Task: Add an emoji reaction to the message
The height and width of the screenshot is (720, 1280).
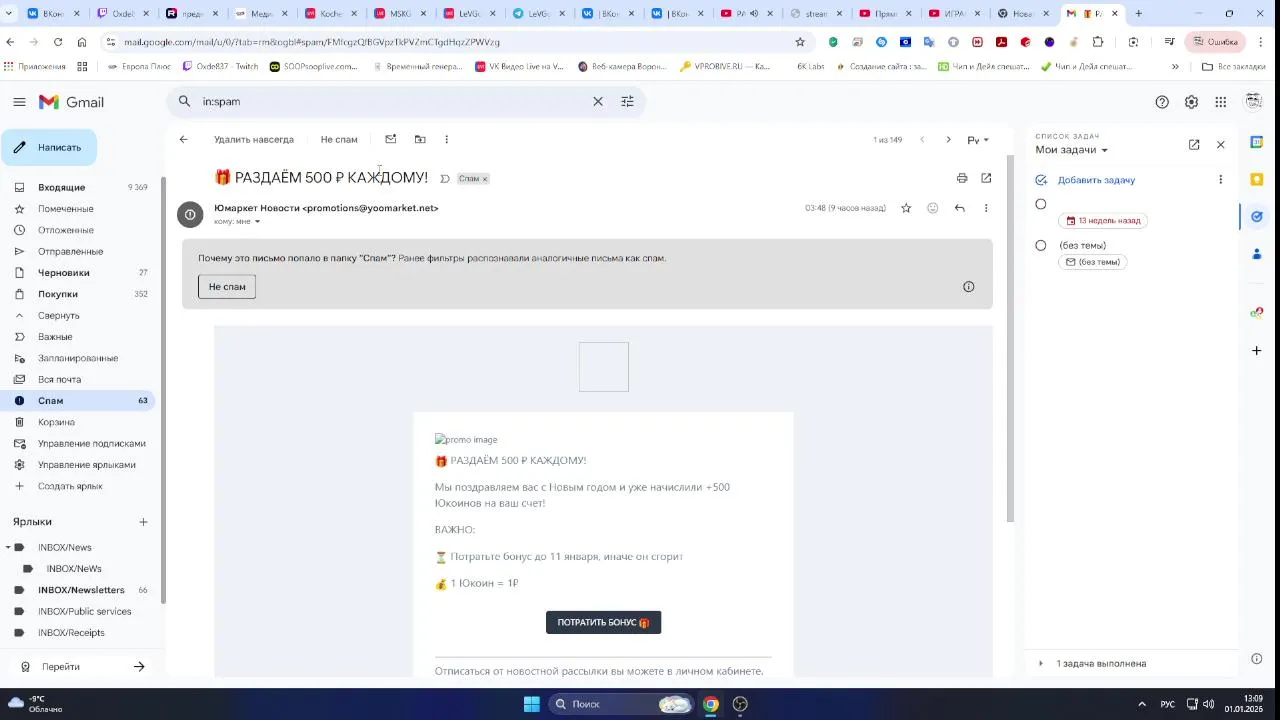Action: 933,208
